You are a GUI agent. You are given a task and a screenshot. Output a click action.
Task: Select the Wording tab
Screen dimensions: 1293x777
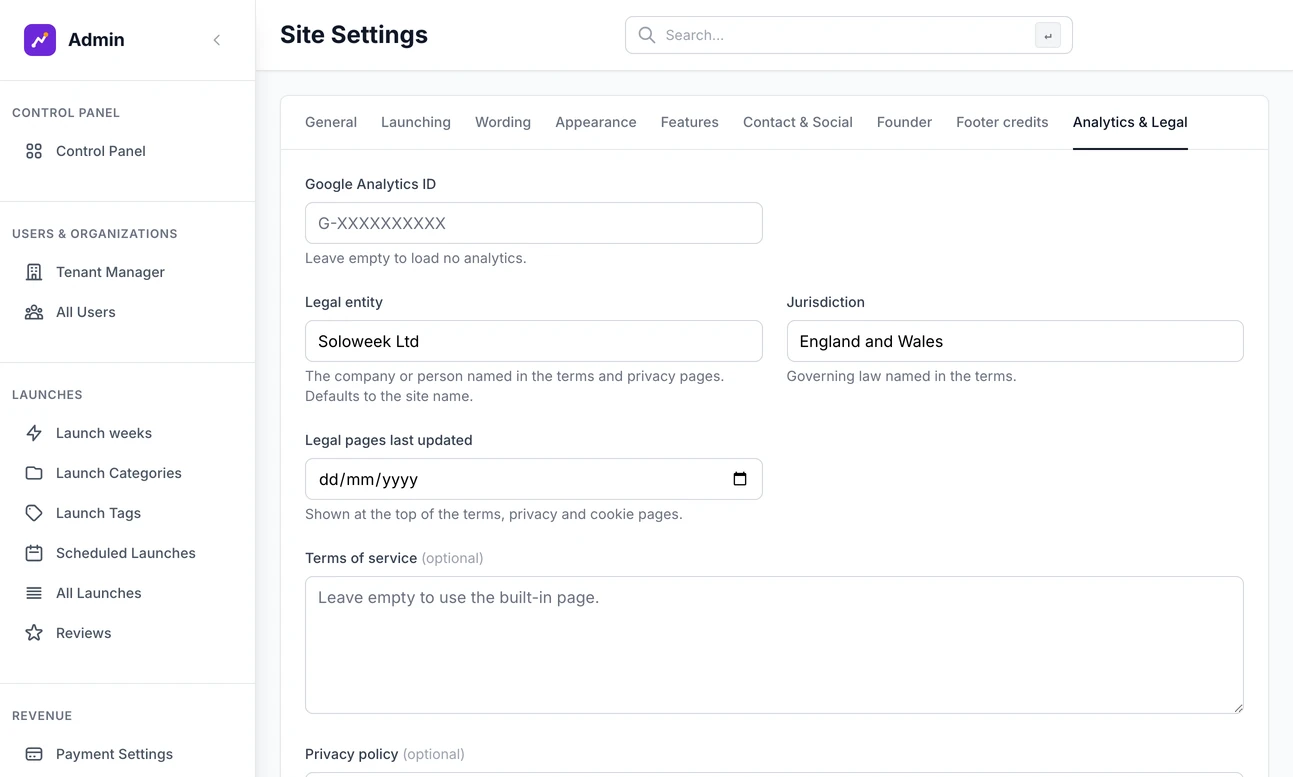pos(503,122)
